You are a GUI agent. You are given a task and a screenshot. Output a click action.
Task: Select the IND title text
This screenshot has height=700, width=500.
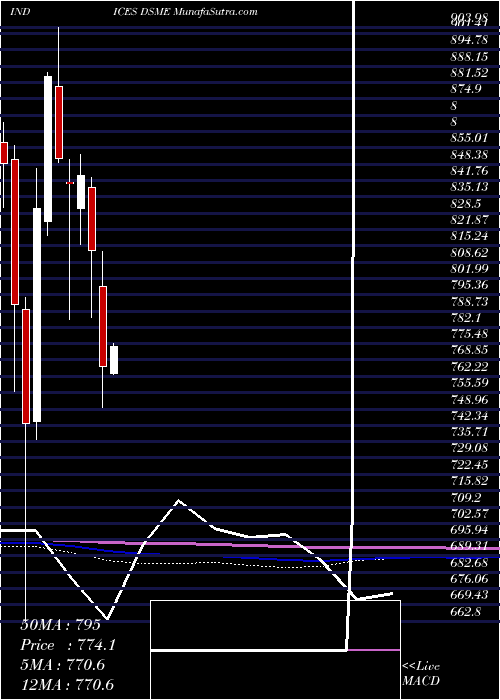coord(20,12)
